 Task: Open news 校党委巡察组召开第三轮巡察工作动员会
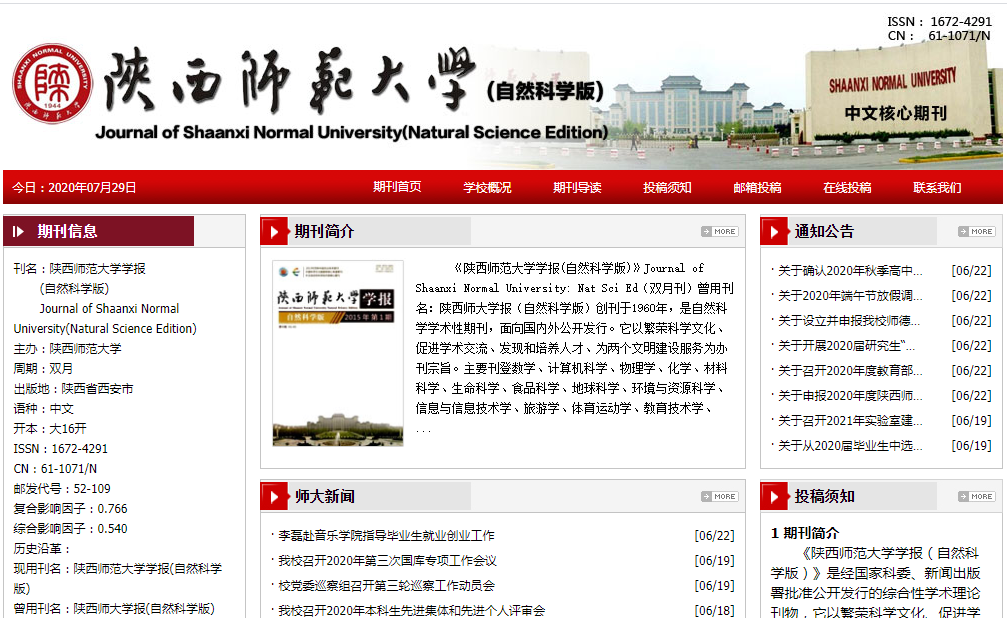387,586
